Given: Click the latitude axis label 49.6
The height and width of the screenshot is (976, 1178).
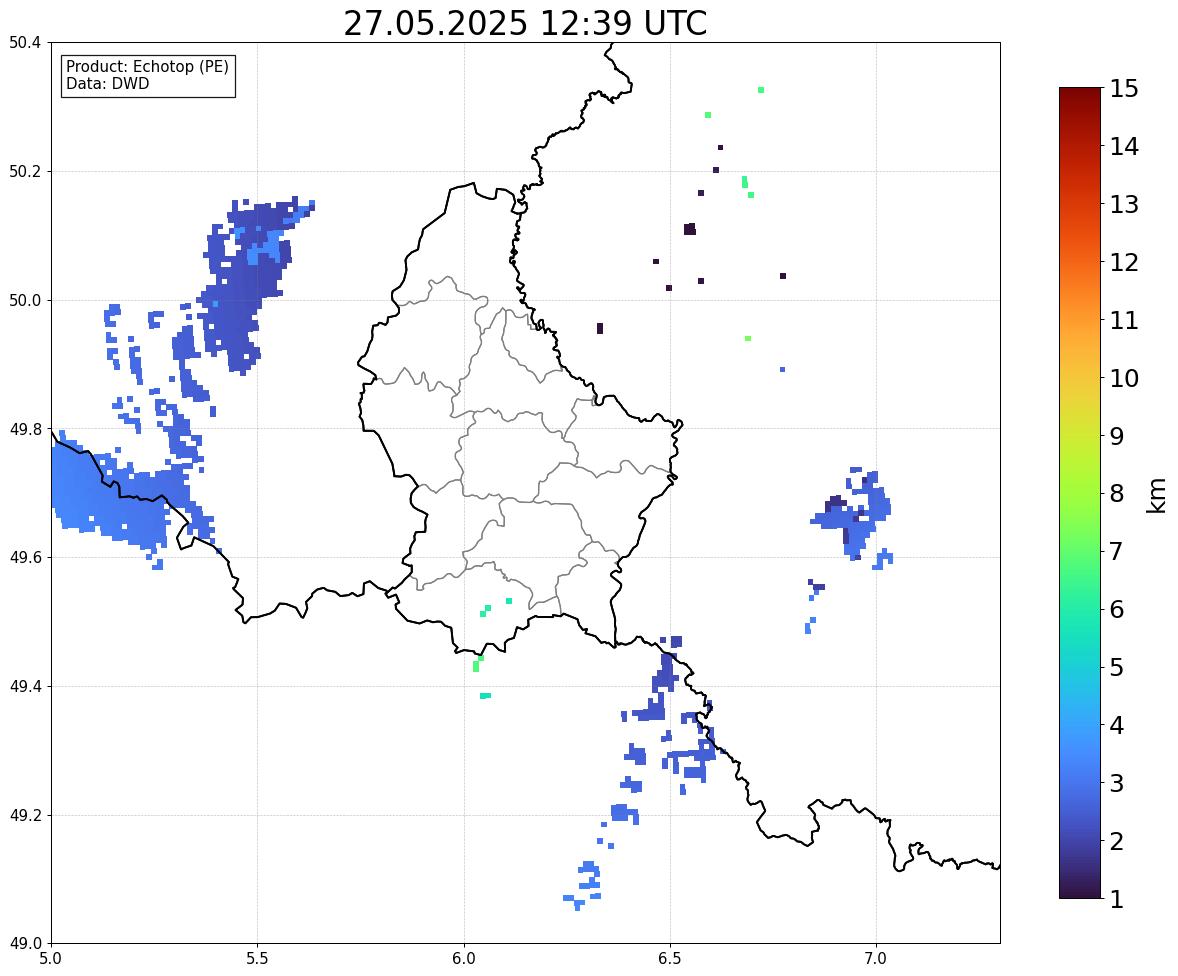Looking at the screenshot, I should [x=25, y=557].
